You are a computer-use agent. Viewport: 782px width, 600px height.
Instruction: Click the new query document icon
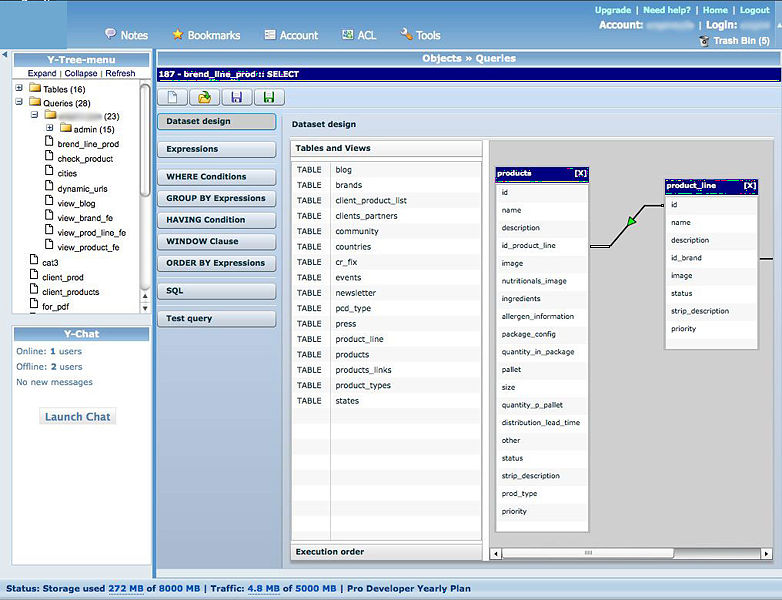(173, 97)
